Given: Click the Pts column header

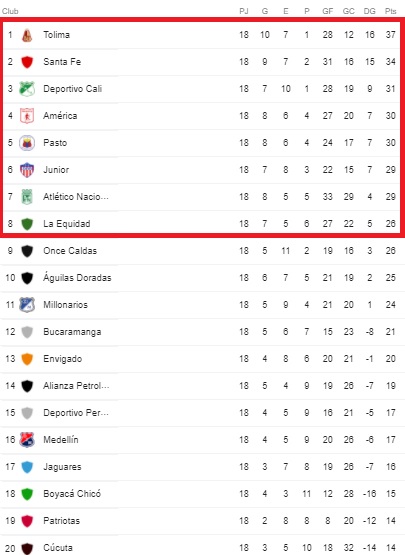Looking at the screenshot, I should [x=390, y=11].
